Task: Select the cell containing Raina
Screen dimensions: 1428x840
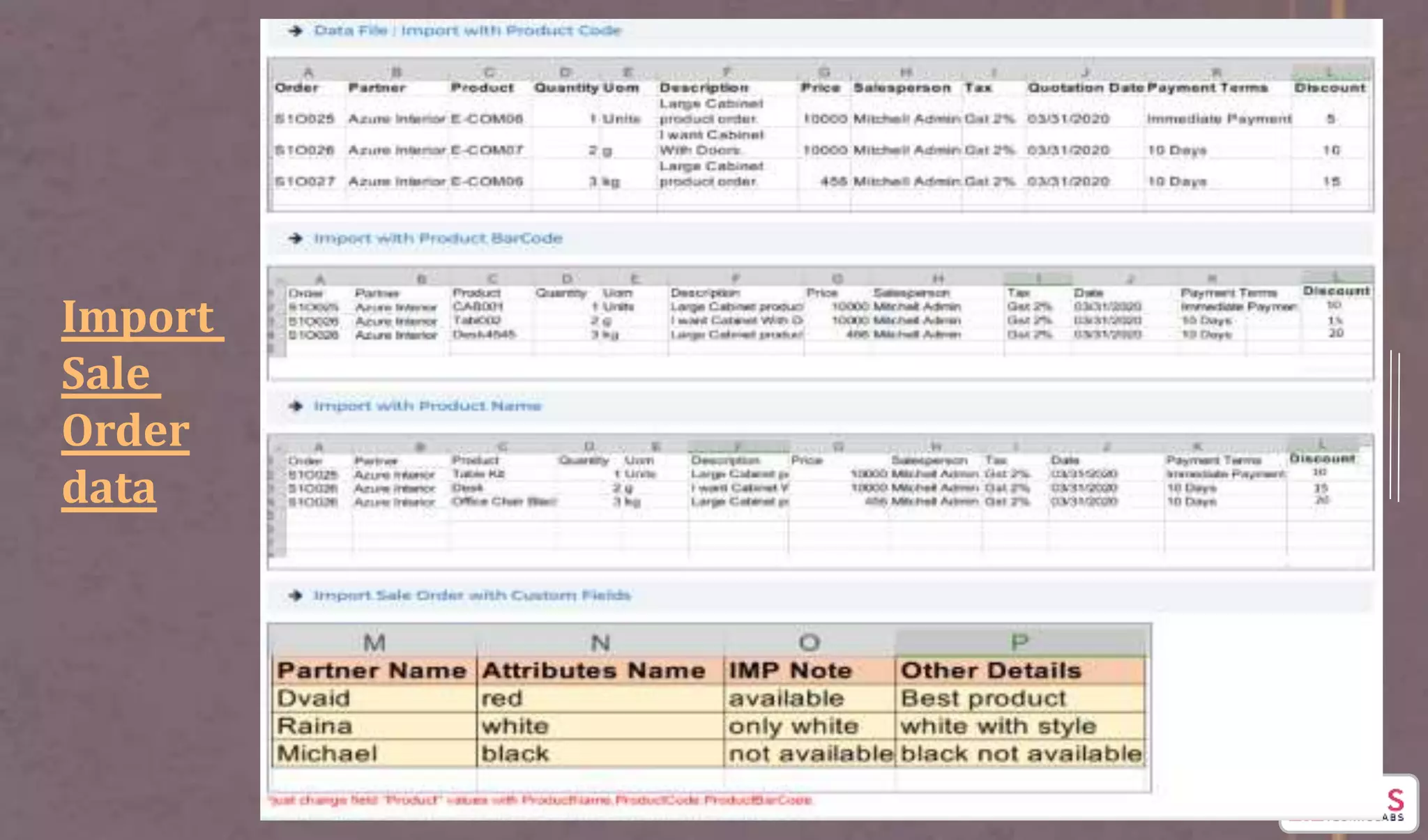Action: point(315,726)
